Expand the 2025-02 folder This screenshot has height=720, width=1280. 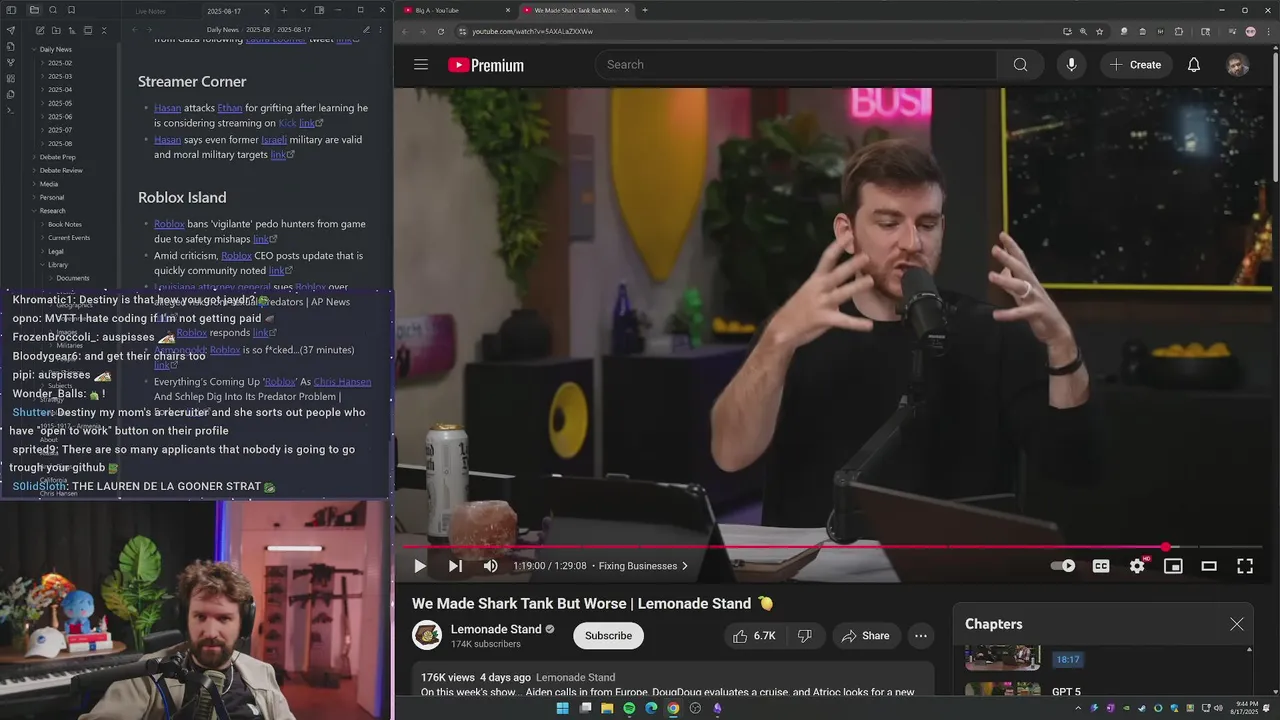tap(59, 63)
